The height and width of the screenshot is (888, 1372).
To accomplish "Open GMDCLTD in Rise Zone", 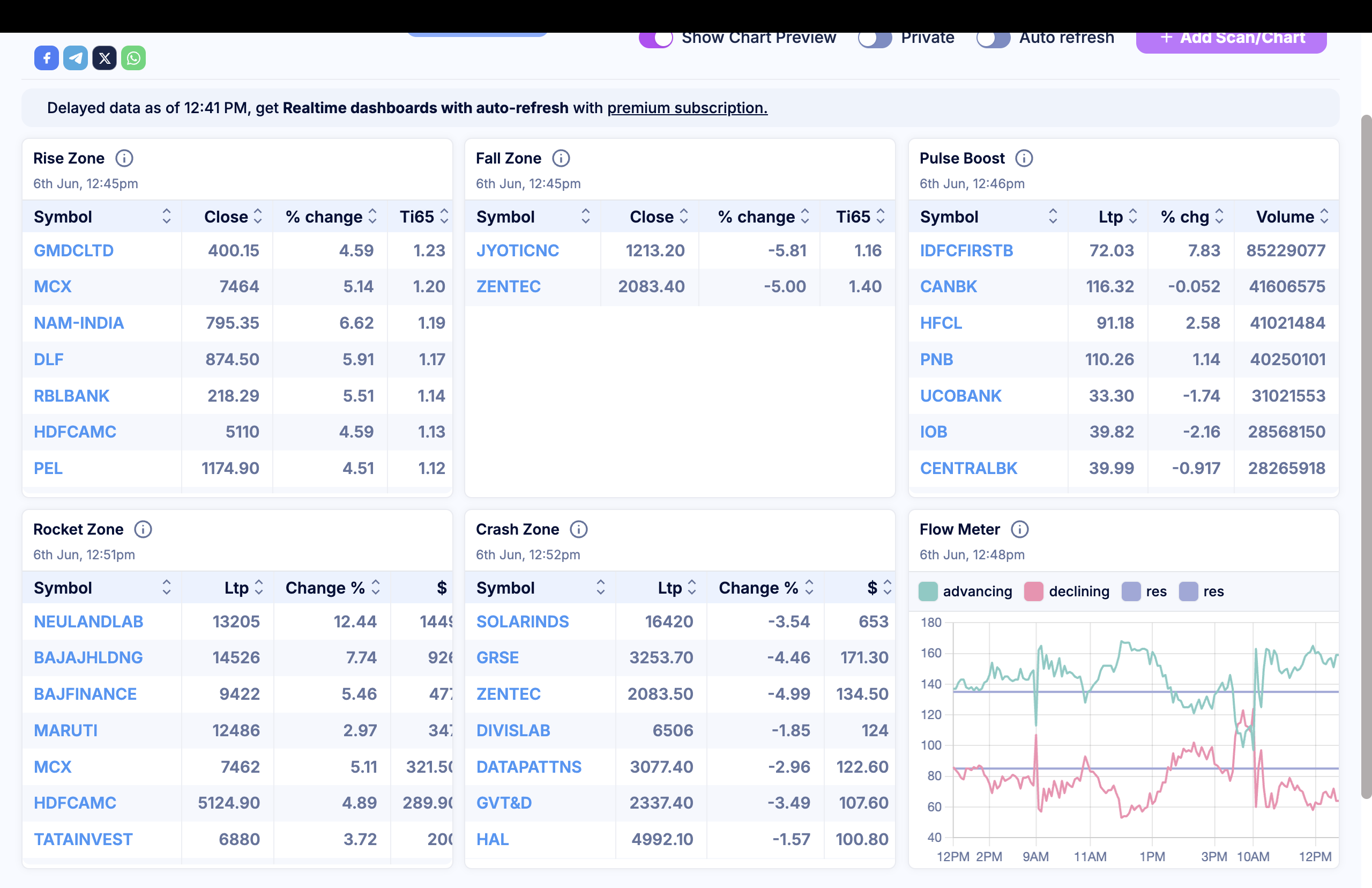I will (x=74, y=251).
